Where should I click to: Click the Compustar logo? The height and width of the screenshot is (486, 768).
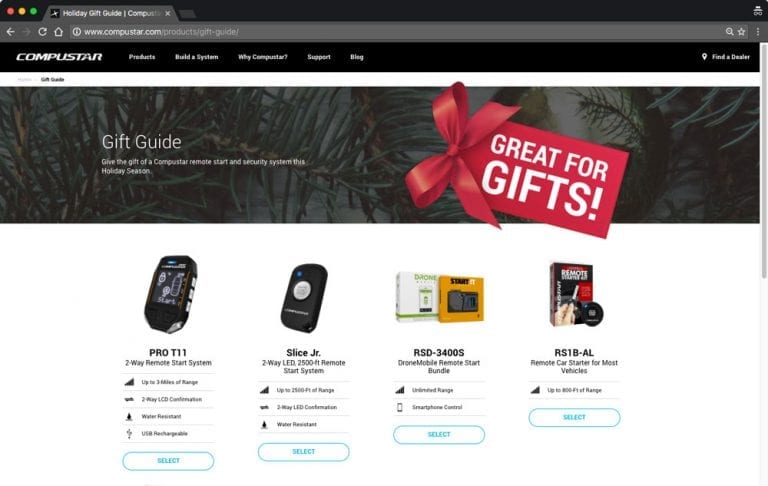click(59, 57)
